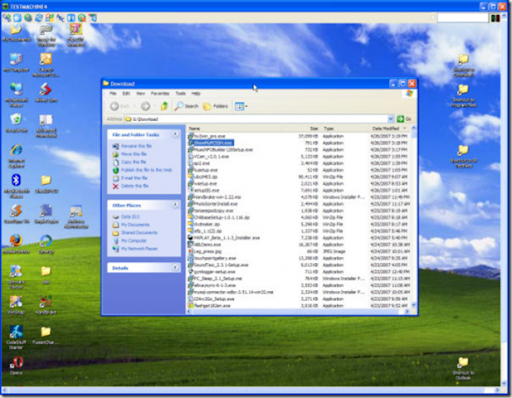Launch CodeStuff Starter desktop shortcut
The width and height of the screenshot is (512, 398).
16,337
